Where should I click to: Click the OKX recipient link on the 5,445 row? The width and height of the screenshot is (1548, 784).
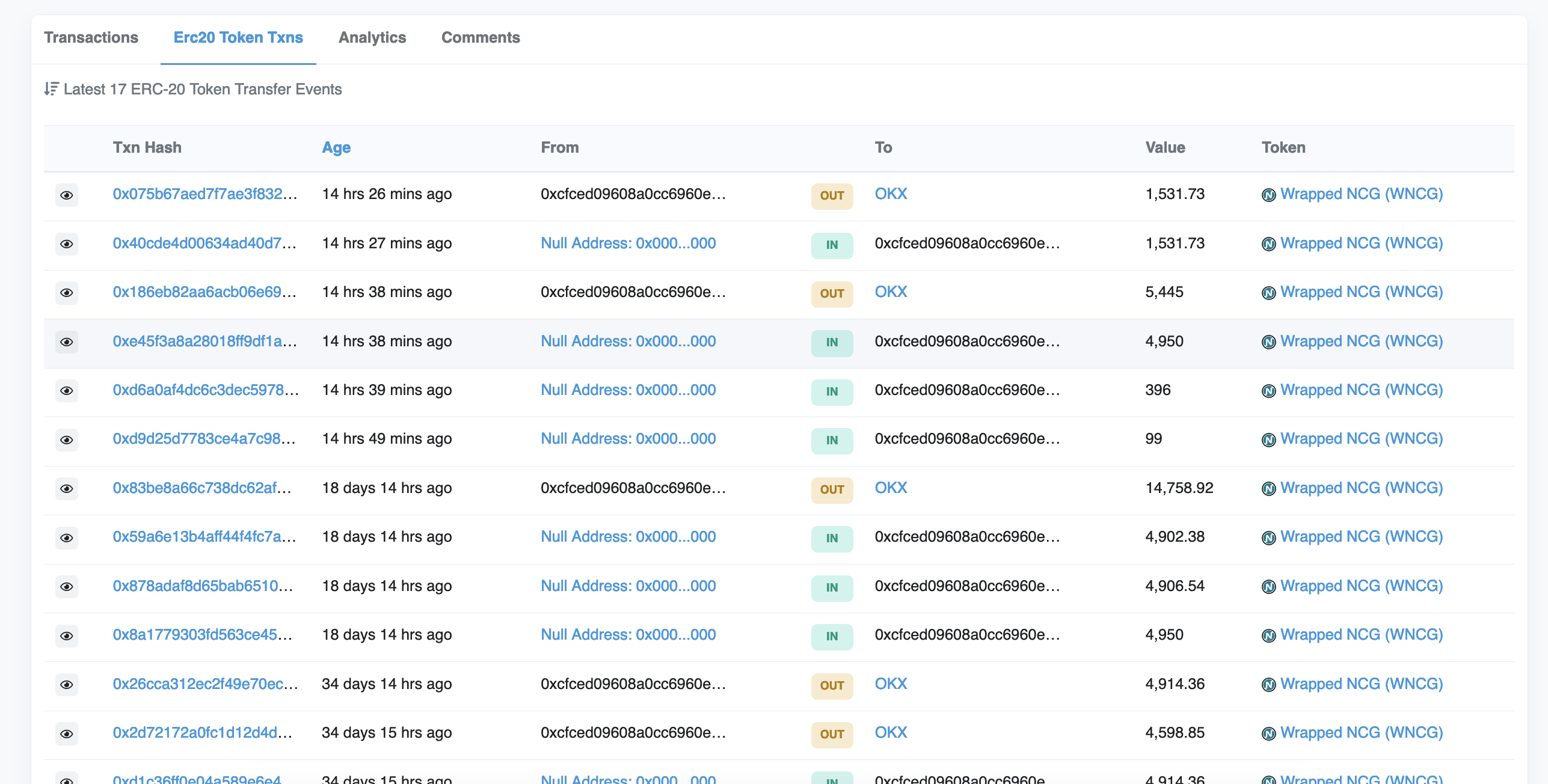(891, 292)
